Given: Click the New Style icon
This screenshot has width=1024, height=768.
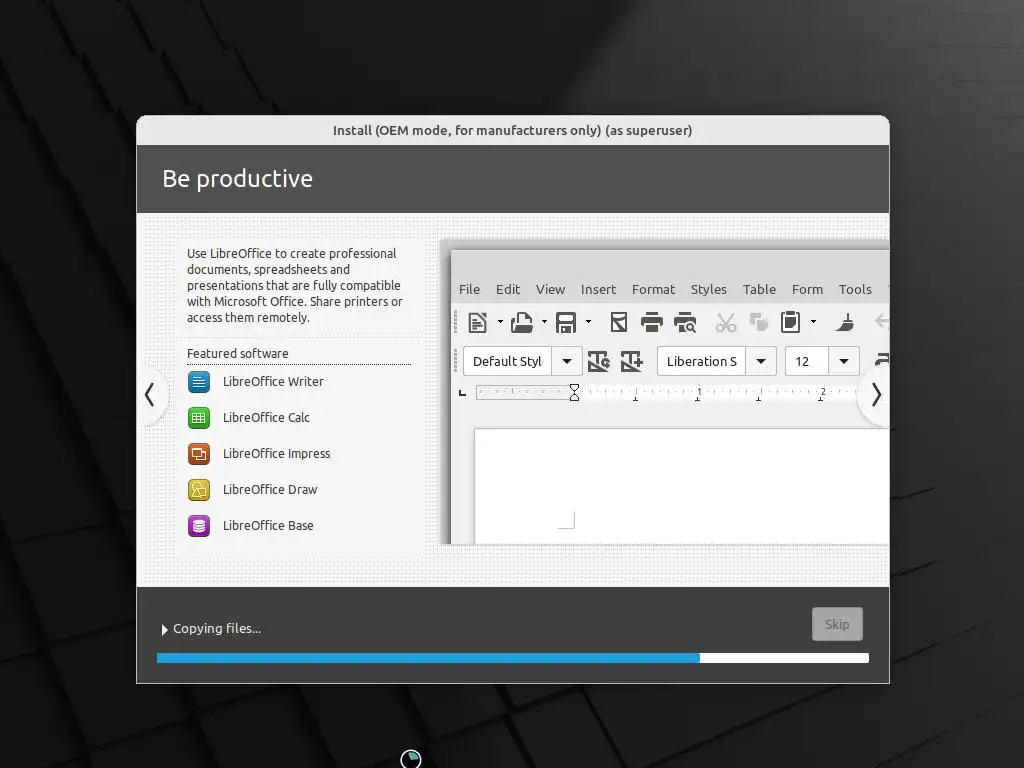Looking at the screenshot, I should click(x=632, y=361).
